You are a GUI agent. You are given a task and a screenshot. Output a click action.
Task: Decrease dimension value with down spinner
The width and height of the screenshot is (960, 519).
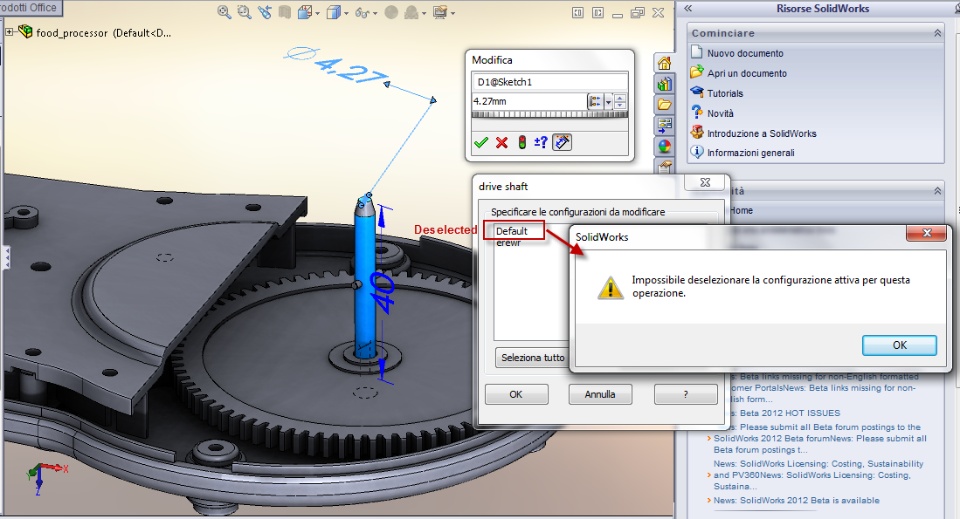[620, 105]
